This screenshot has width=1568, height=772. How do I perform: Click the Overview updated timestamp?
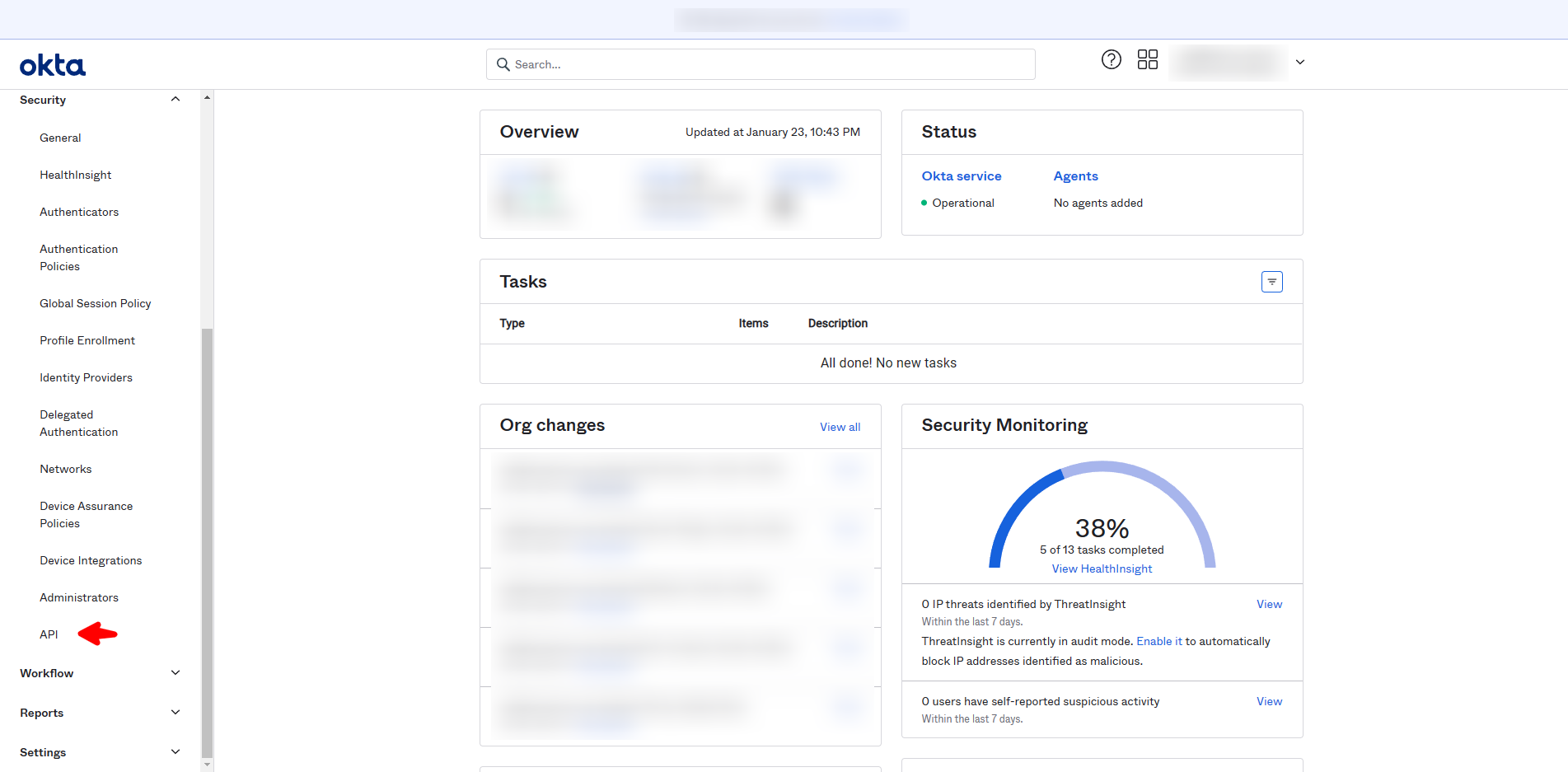[x=772, y=132]
